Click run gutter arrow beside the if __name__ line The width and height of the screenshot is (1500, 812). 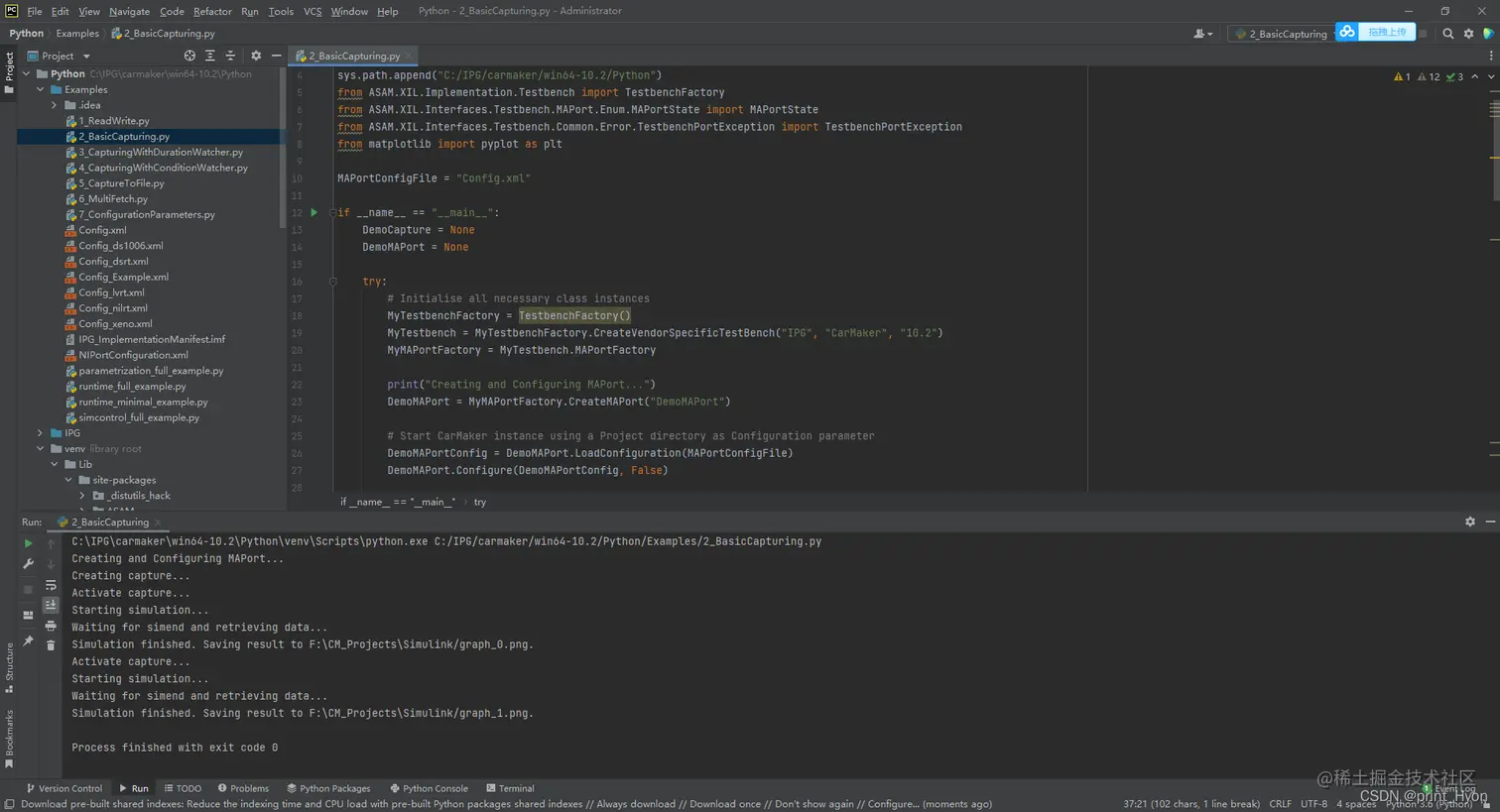click(x=314, y=212)
